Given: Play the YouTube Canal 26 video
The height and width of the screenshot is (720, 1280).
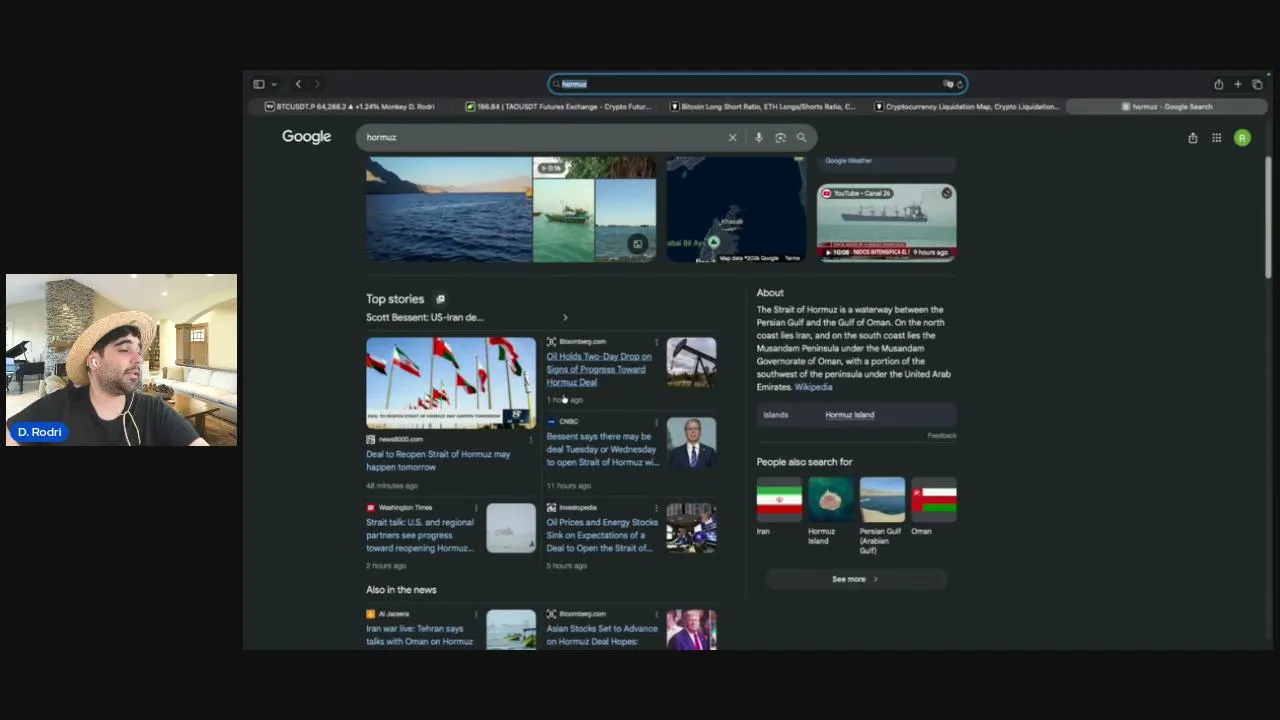Looking at the screenshot, I should tap(886, 222).
